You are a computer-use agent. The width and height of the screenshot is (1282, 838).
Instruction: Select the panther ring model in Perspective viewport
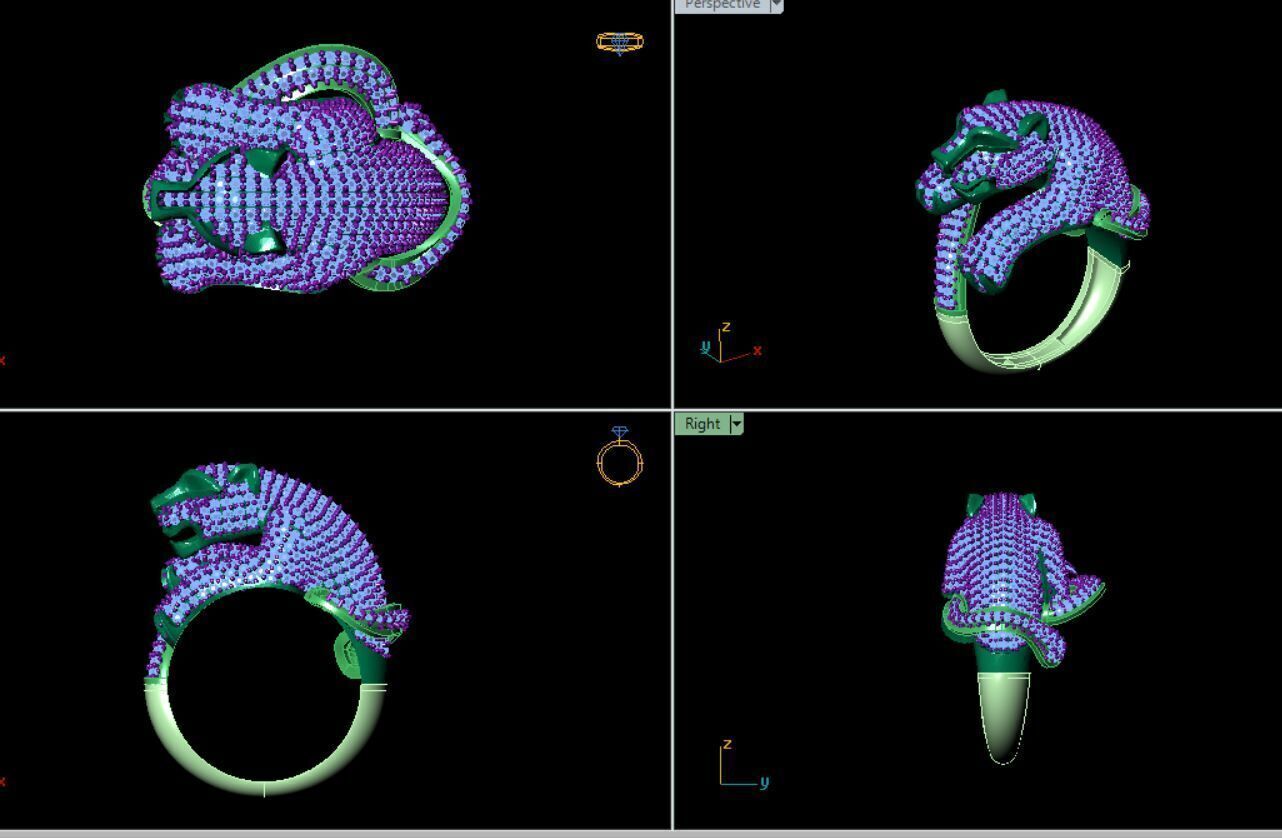click(1032, 232)
